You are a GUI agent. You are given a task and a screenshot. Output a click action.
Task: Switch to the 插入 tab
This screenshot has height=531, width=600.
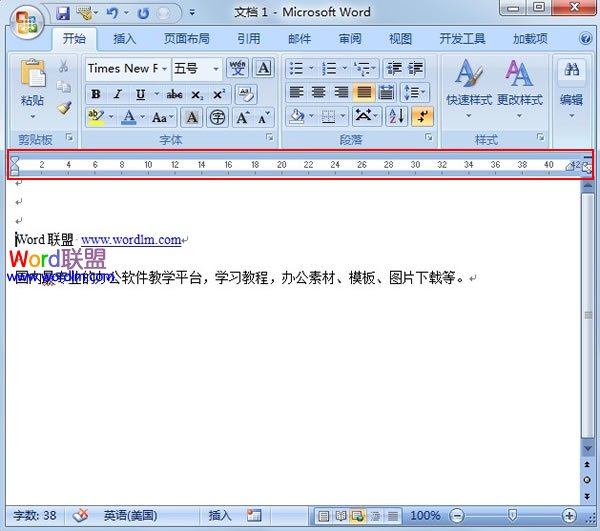coord(125,39)
